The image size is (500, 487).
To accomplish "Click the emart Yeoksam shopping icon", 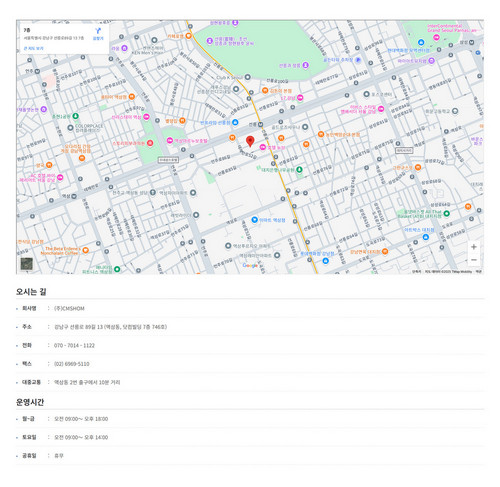I will (x=255, y=220).
